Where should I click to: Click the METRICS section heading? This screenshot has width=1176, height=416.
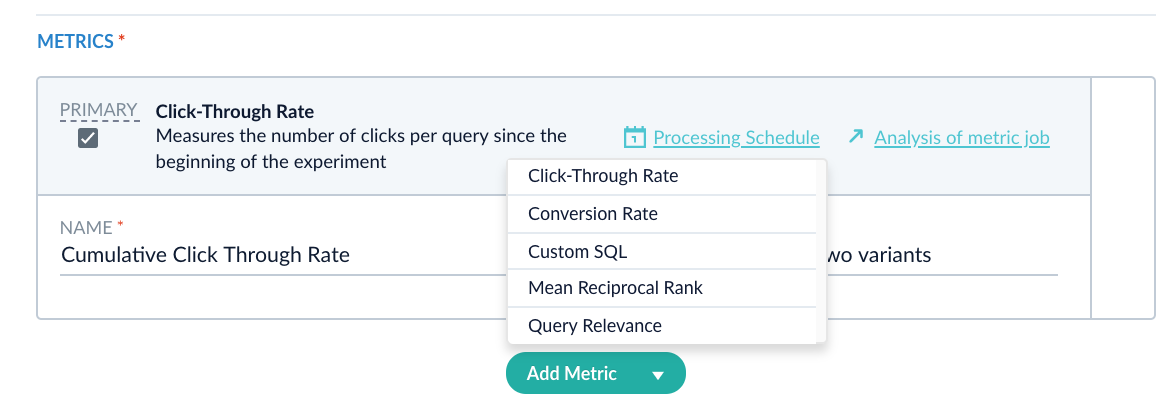click(x=75, y=42)
